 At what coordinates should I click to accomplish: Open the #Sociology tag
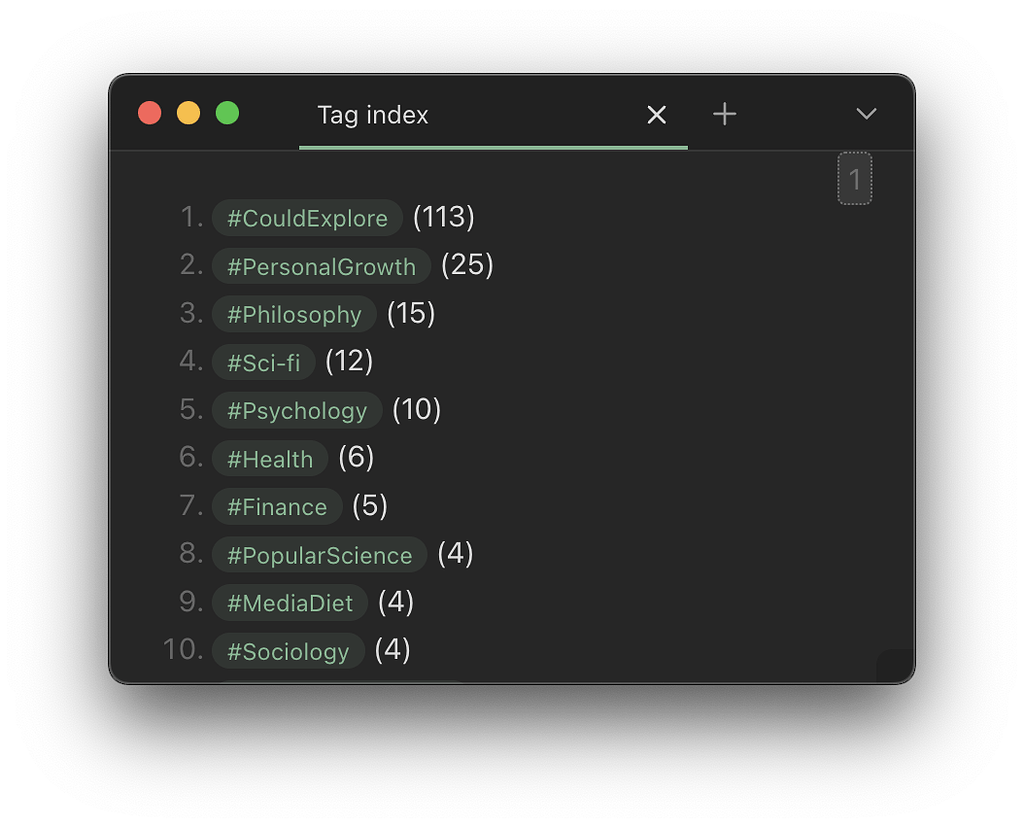tap(288, 650)
